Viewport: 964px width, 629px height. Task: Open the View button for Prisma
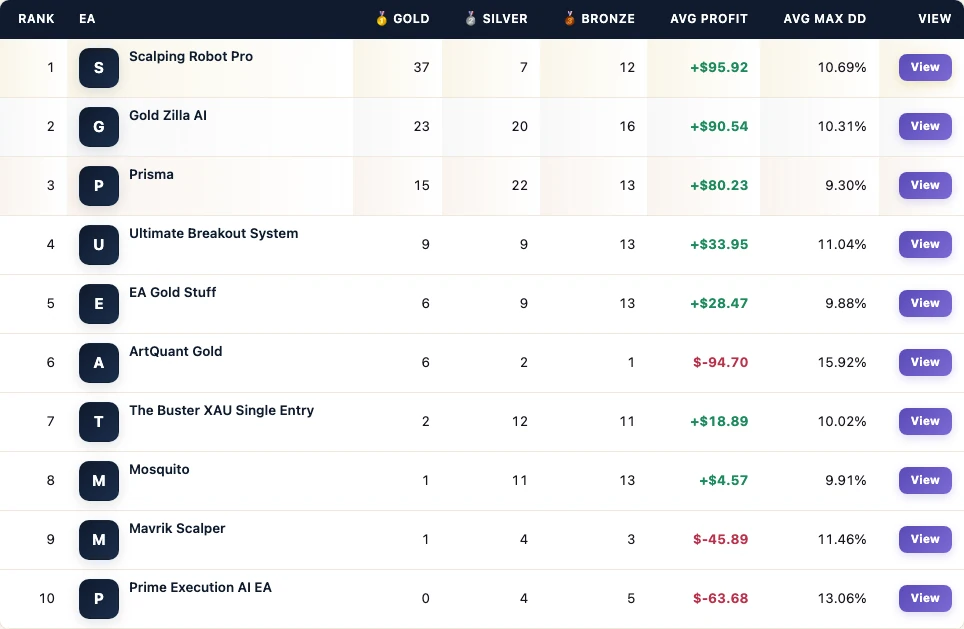pyautogui.click(x=925, y=185)
